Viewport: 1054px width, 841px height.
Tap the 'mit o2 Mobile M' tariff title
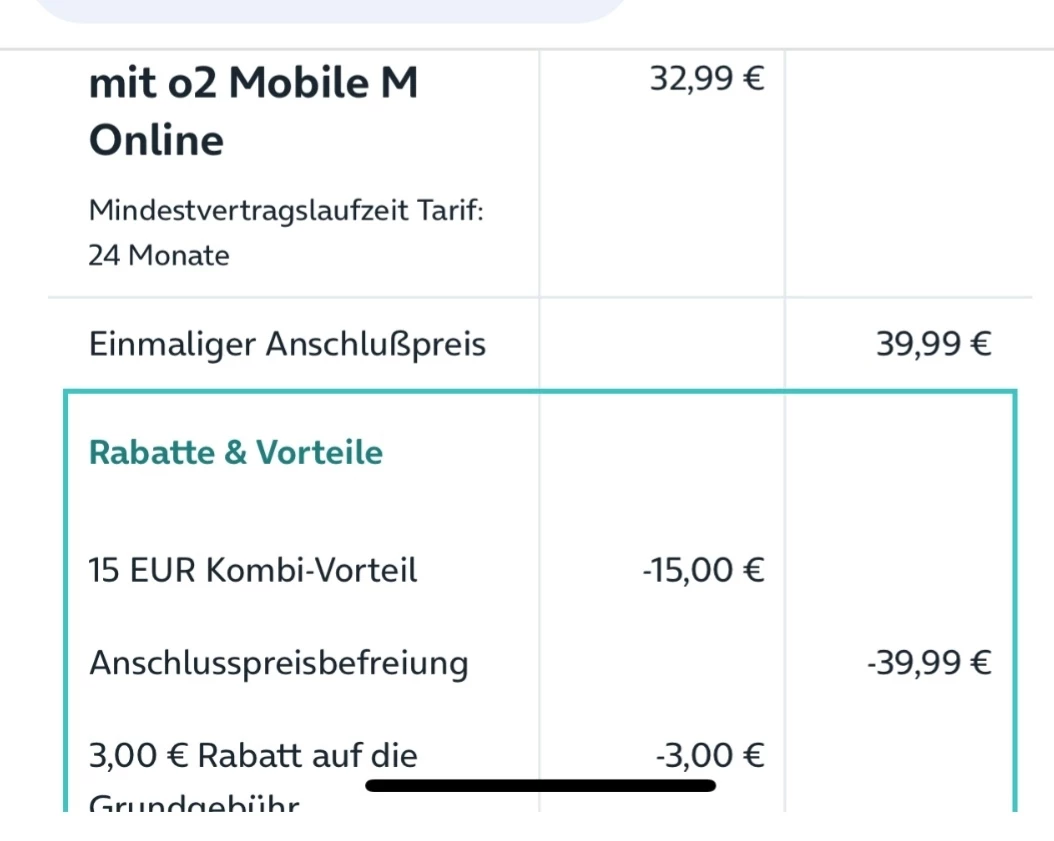253,82
